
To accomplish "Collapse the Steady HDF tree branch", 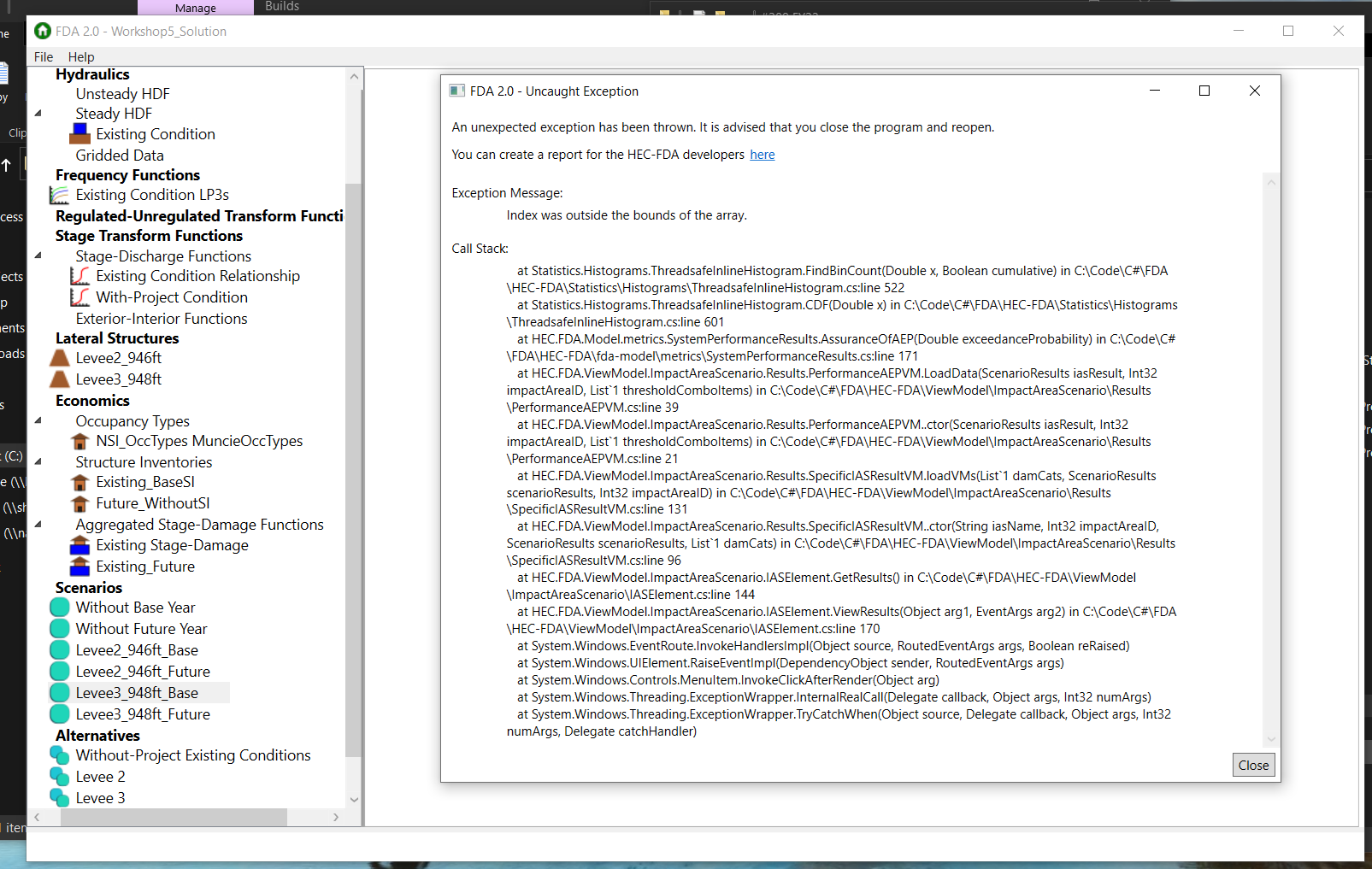I will coord(38,113).
